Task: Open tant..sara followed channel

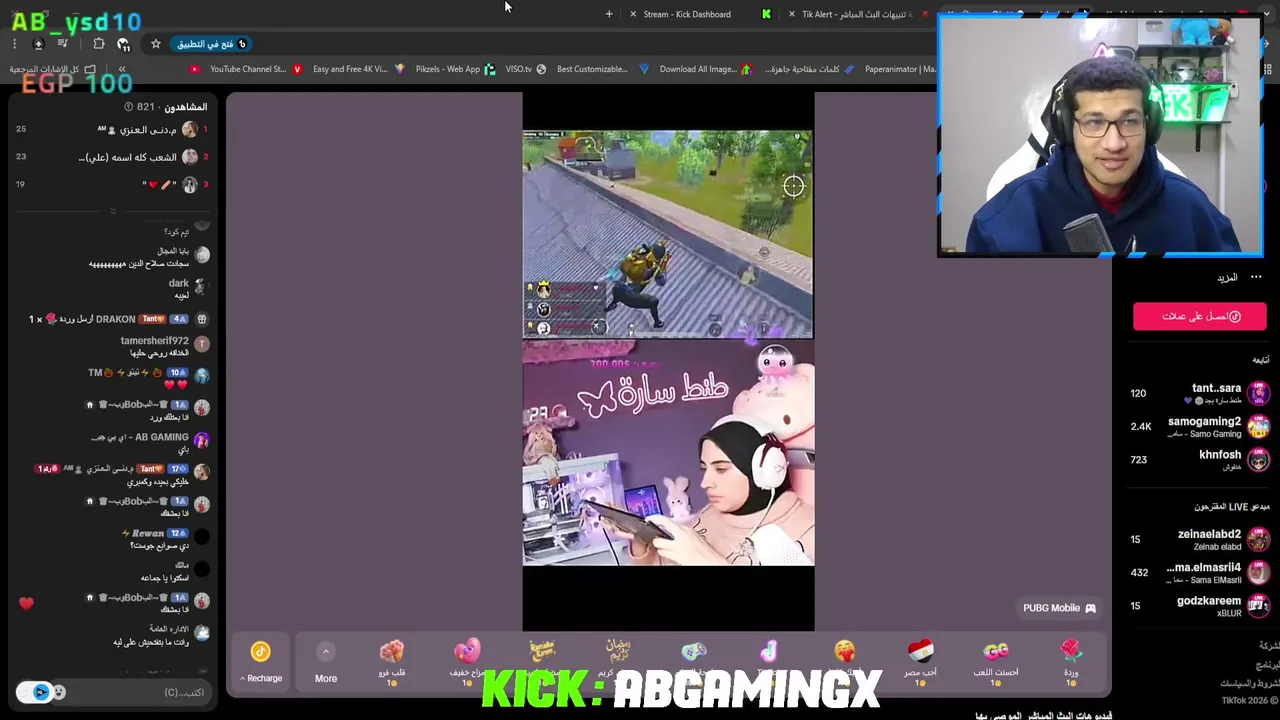Action: click(1200, 393)
